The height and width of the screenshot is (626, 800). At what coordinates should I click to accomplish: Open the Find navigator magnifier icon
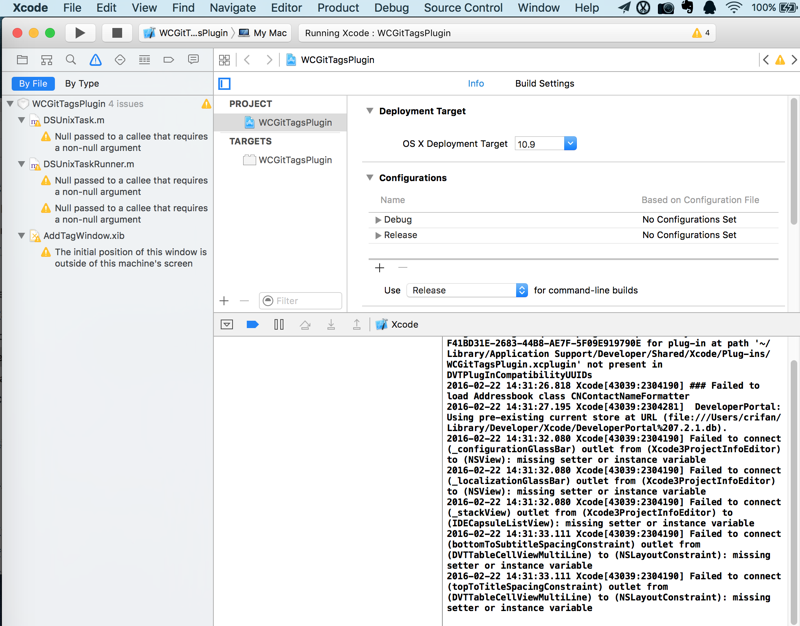[71, 60]
